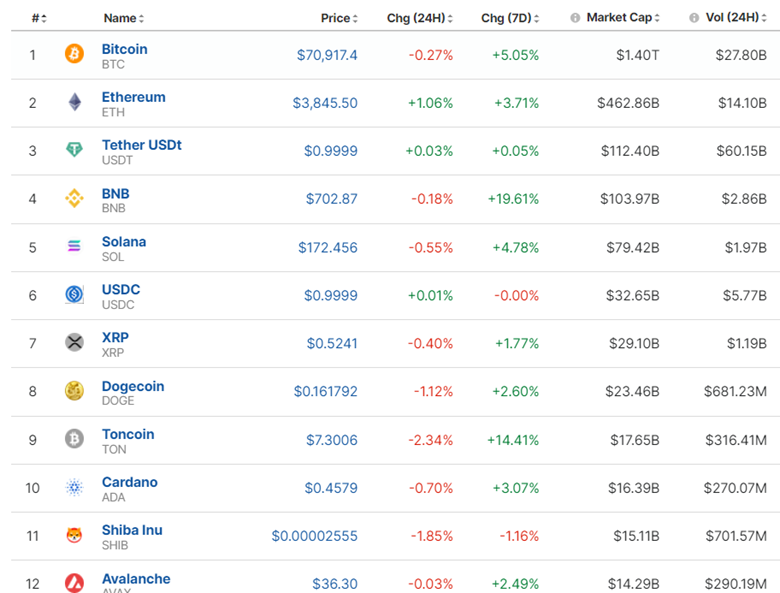Image resolution: width=780 pixels, height=593 pixels.
Task: Click Dogecoin 24H change -1.12%
Action: coord(433,392)
